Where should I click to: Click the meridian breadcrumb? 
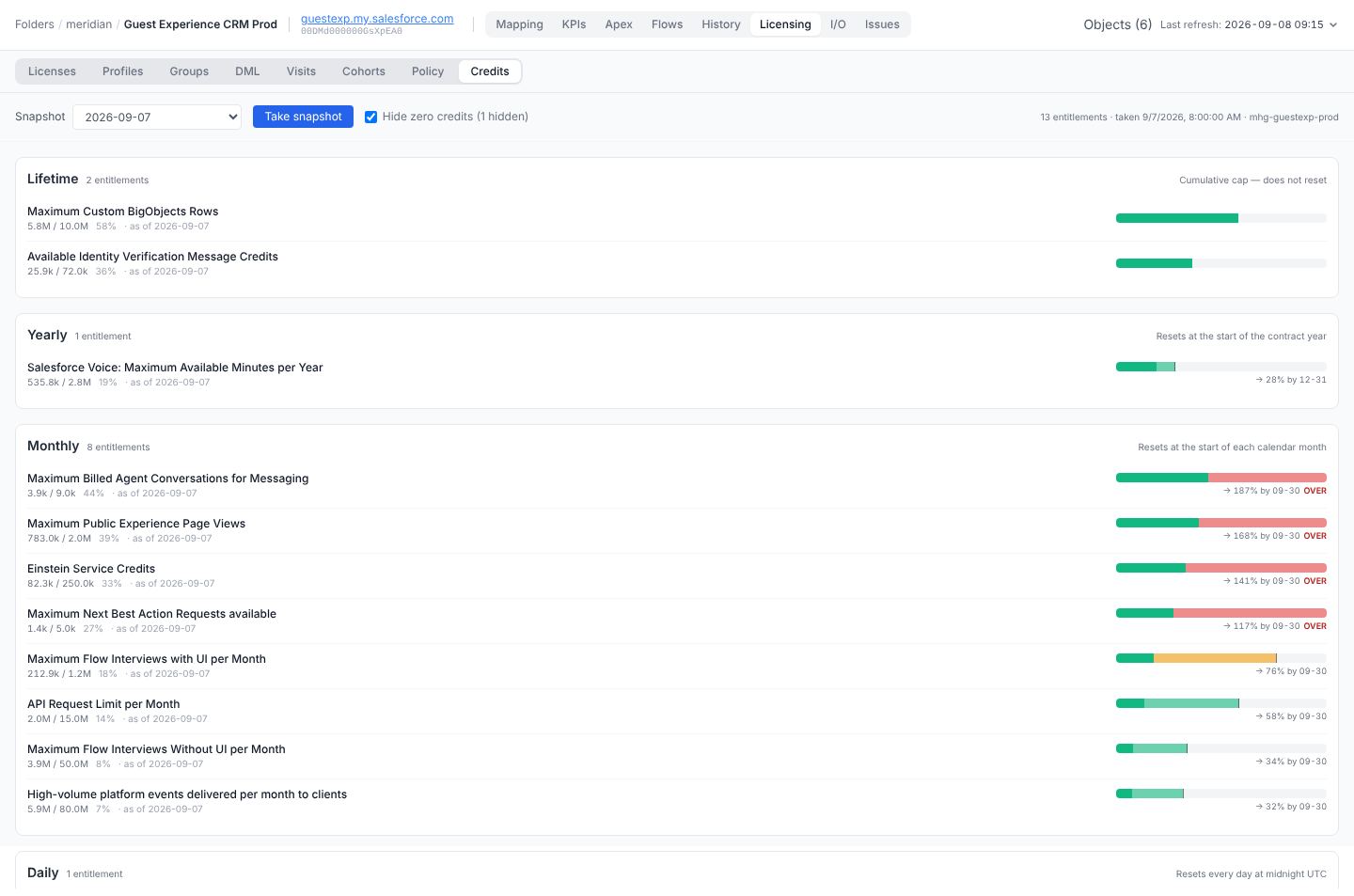point(88,24)
